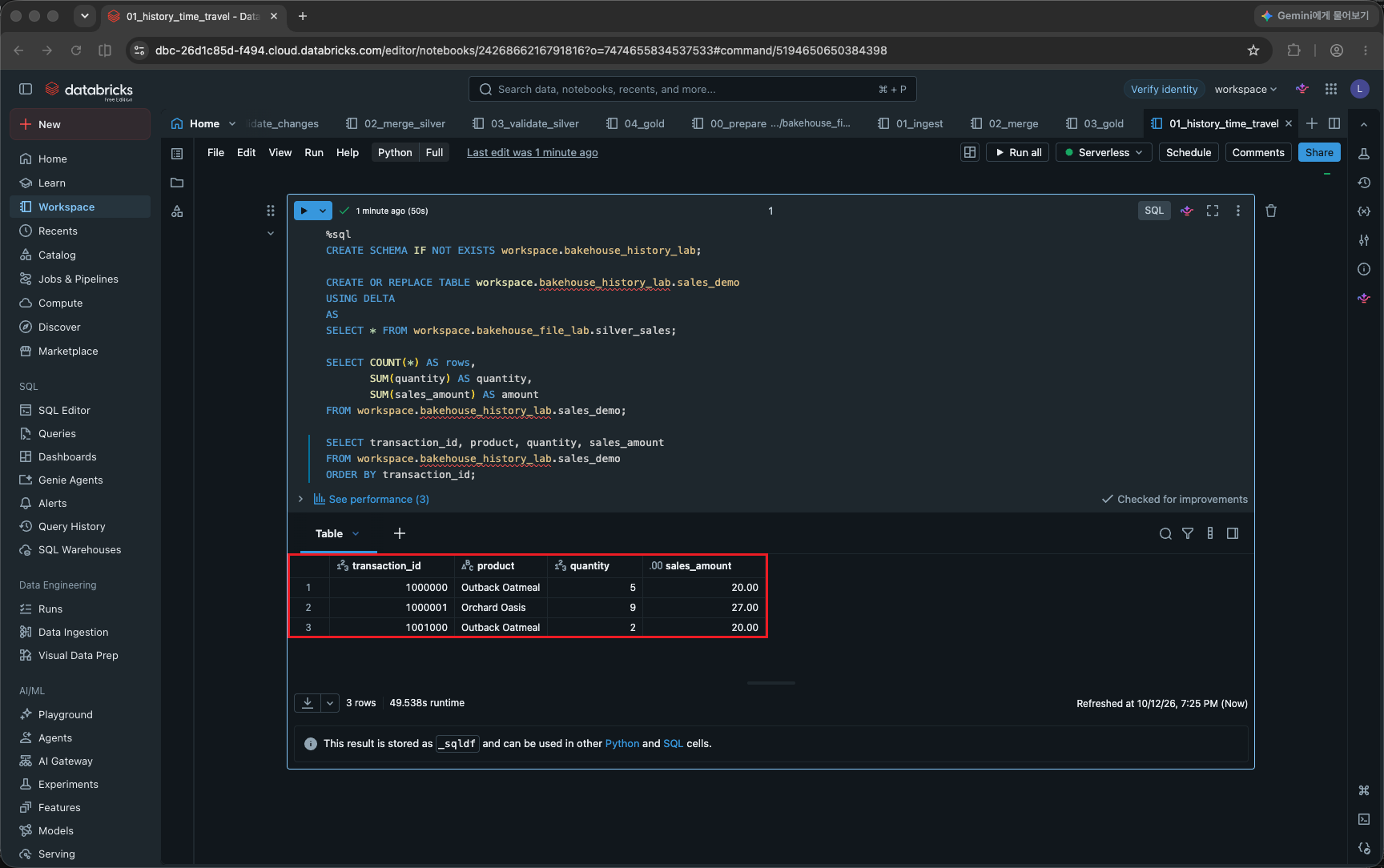Open the run cell options dropdown arrow

(x=323, y=211)
